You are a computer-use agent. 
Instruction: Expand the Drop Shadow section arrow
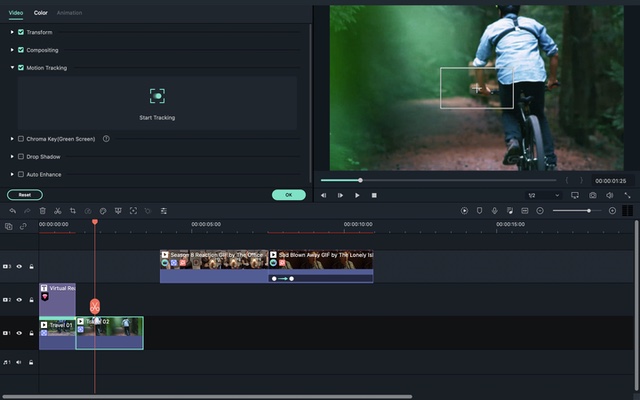[12, 156]
